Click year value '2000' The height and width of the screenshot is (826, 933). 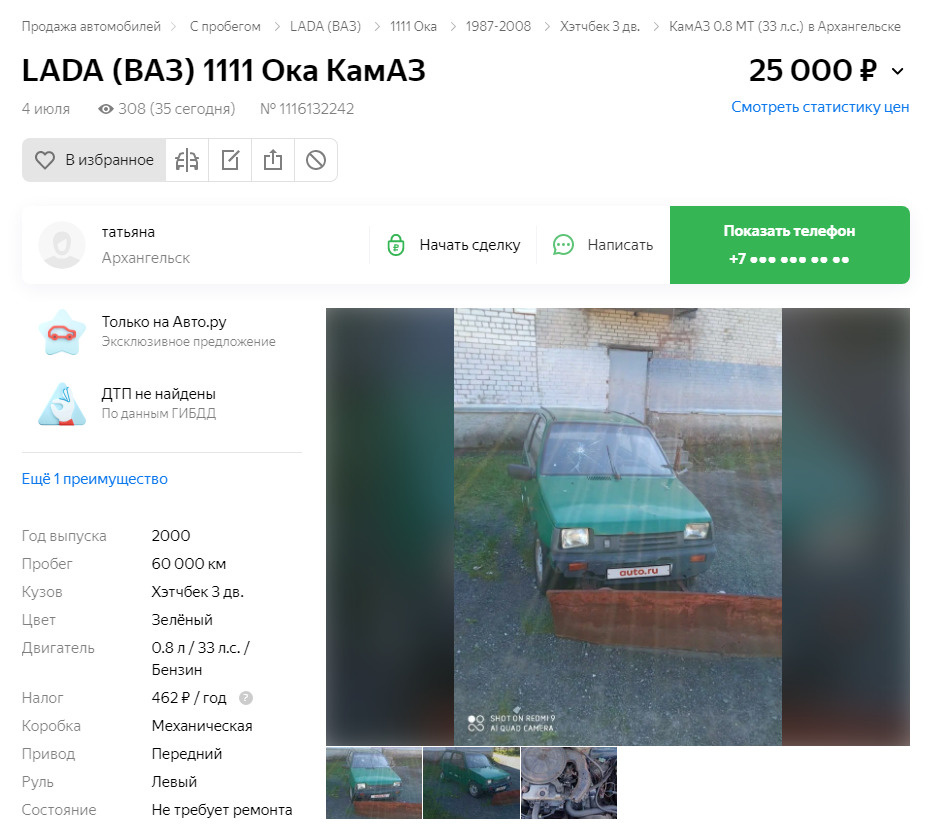pos(171,536)
